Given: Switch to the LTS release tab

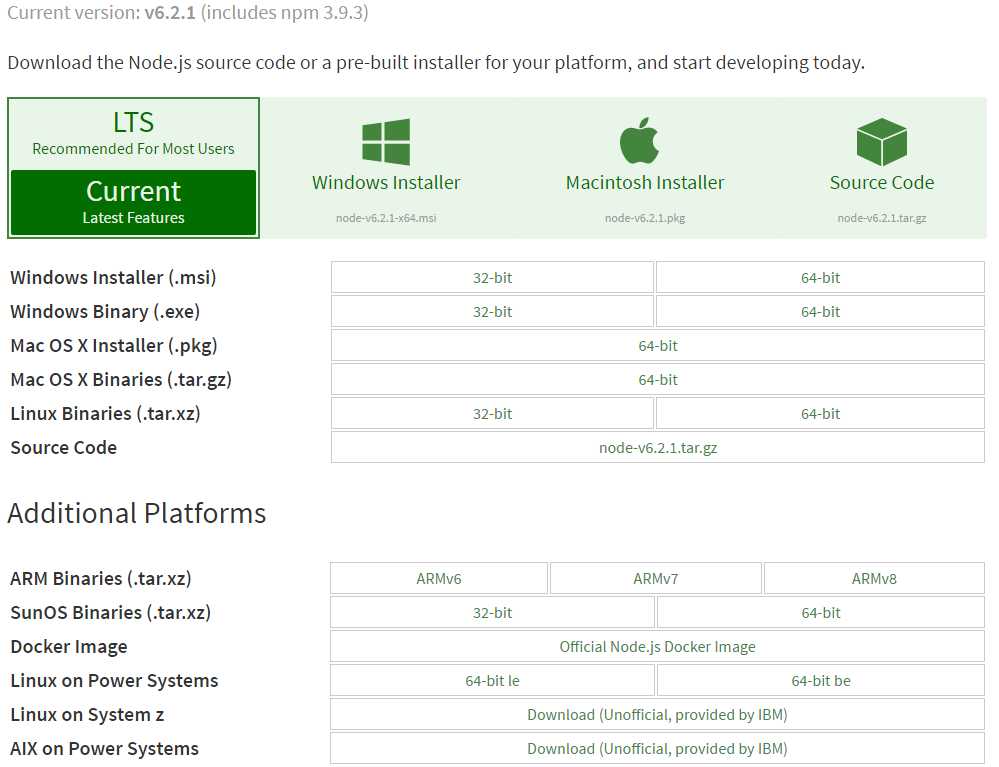Looking at the screenshot, I should tap(133, 133).
